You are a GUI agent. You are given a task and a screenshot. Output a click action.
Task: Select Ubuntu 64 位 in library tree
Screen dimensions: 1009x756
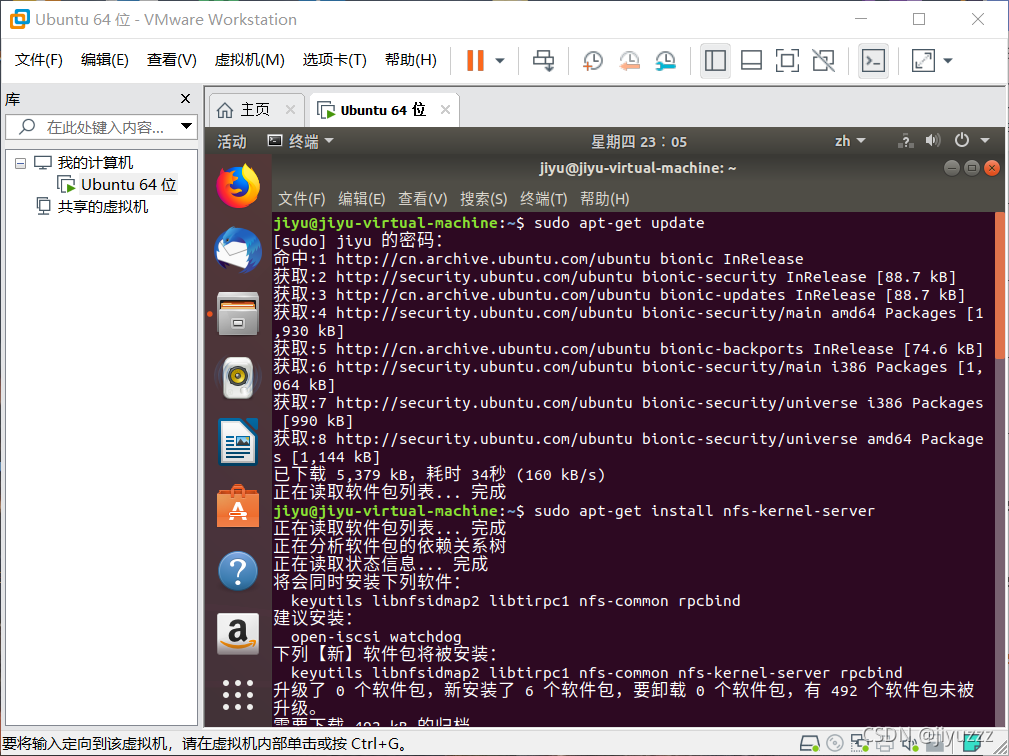(x=128, y=185)
